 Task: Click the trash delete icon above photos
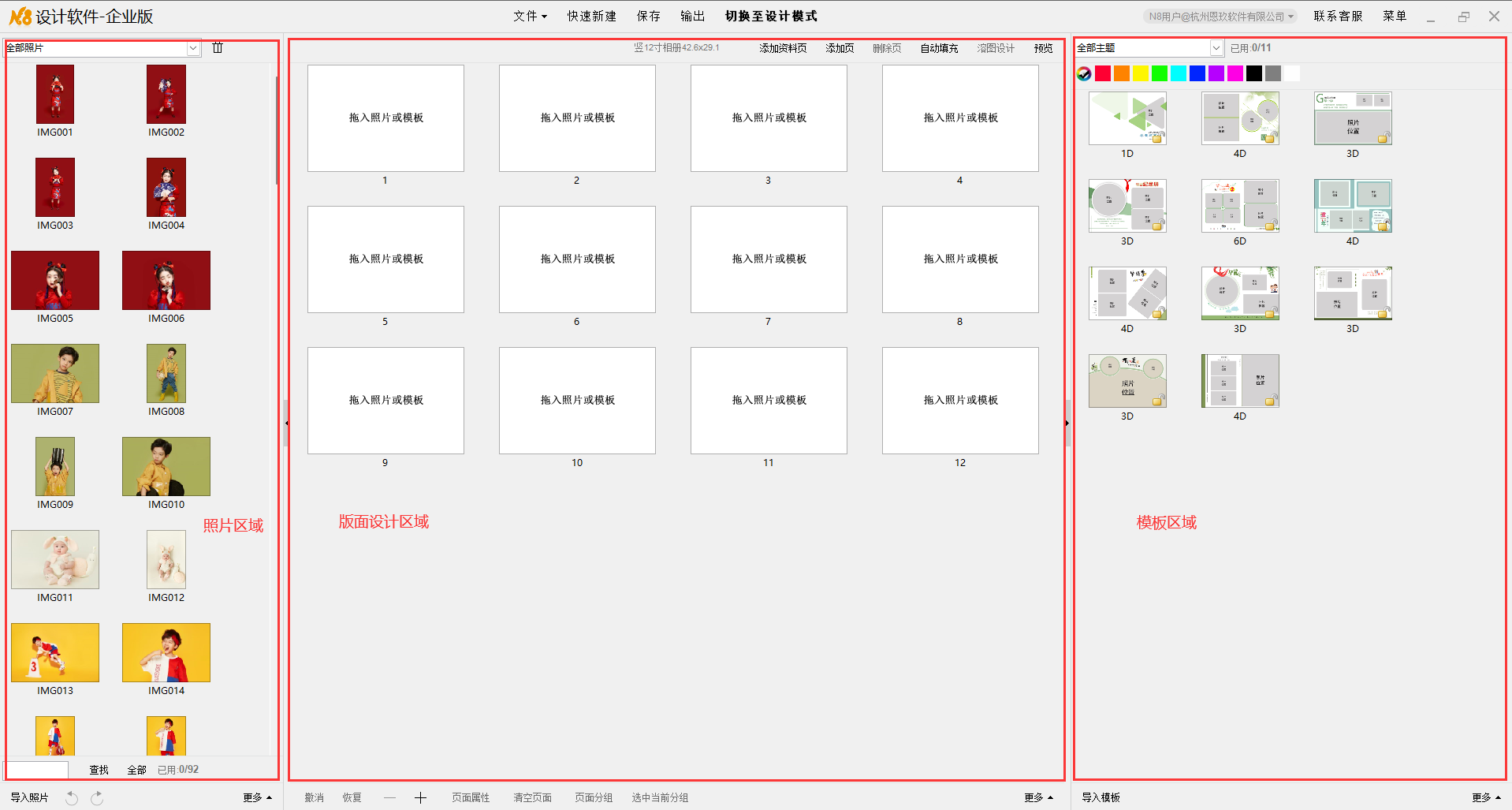tap(218, 48)
